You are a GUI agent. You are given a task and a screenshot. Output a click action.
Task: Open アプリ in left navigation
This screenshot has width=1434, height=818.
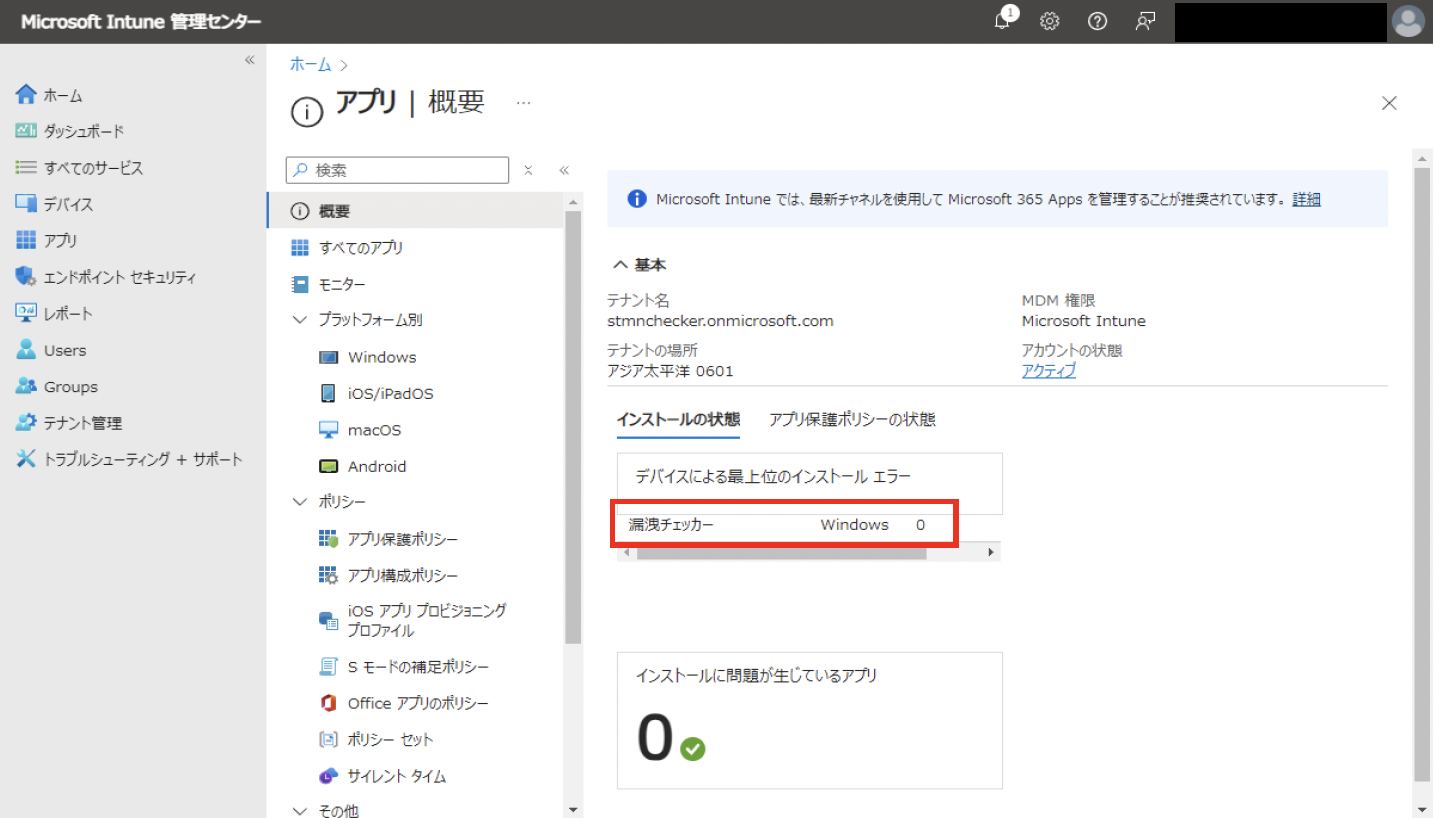point(46,240)
